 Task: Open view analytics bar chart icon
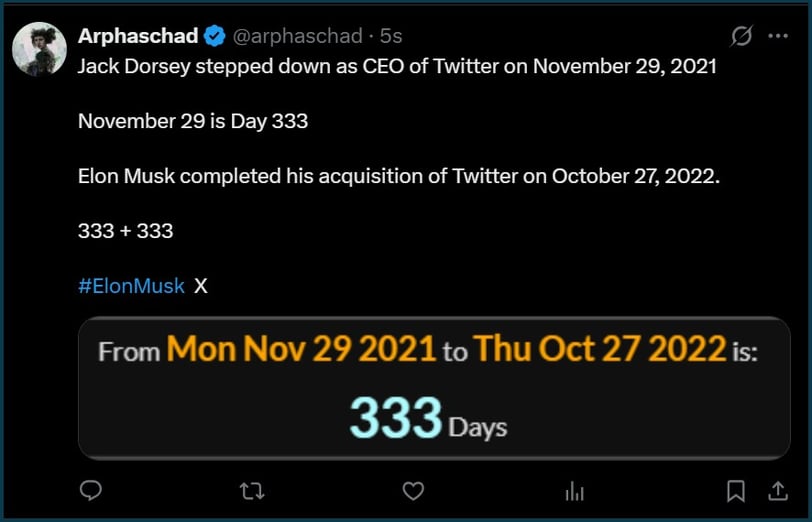click(574, 491)
